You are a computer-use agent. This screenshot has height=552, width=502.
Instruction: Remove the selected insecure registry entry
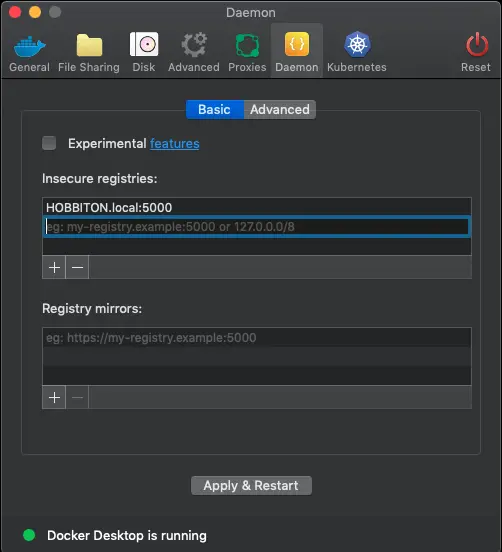click(x=77, y=268)
